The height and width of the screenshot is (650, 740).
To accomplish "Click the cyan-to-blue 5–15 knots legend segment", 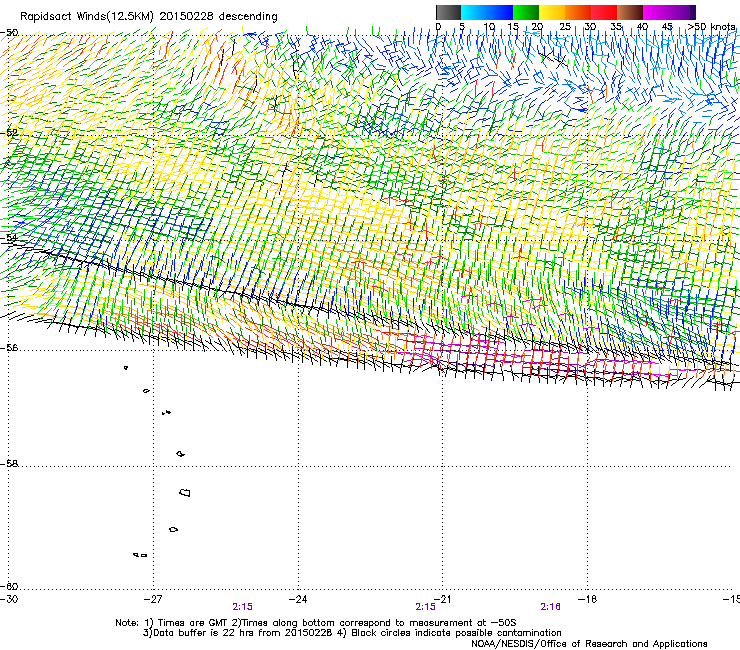I will click(x=487, y=12).
